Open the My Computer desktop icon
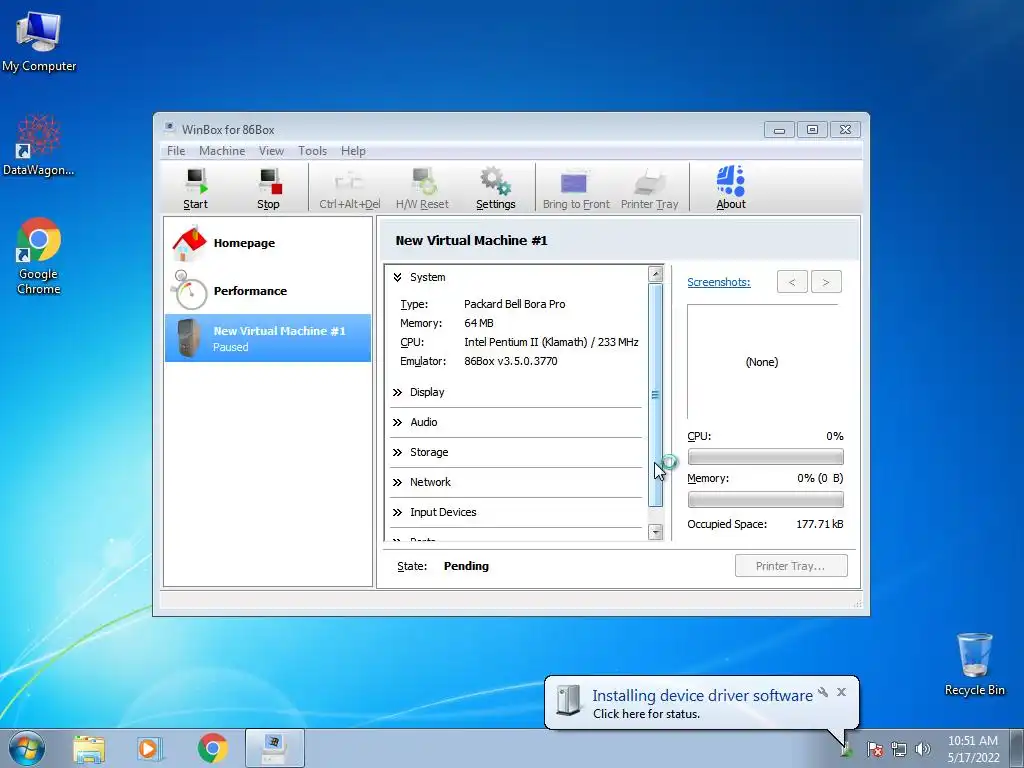Viewport: 1024px width, 768px height. click(x=39, y=41)
